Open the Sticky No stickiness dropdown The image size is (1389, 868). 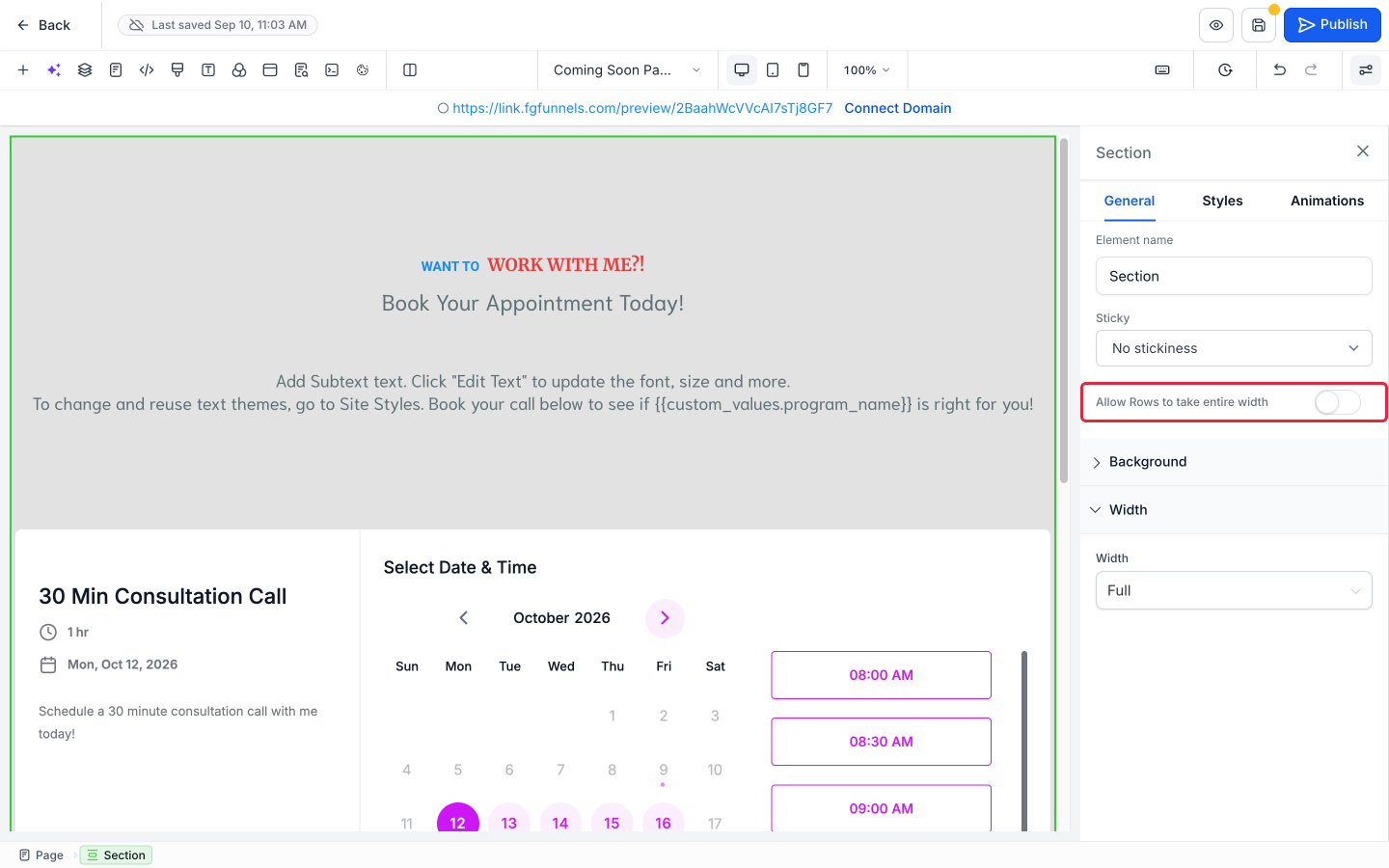click(1234, 348)
